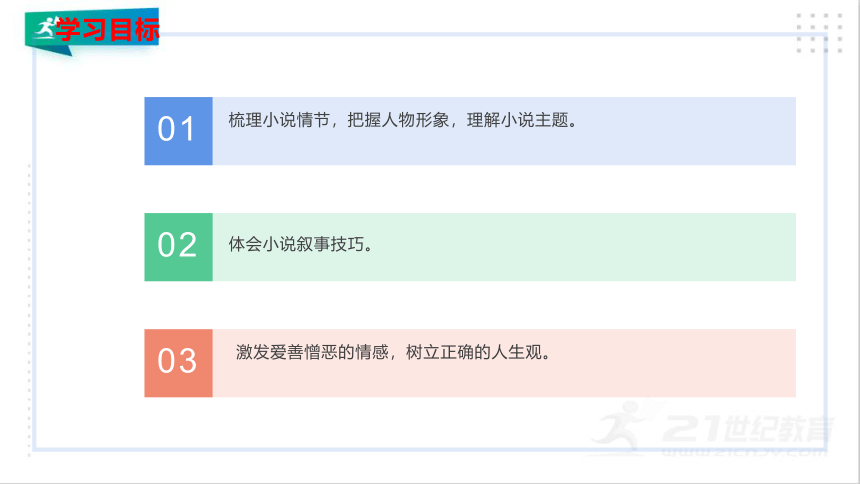This screenshot has width=860, height=484.
Task: Click the green 02 number box
Action: (178, 247)
